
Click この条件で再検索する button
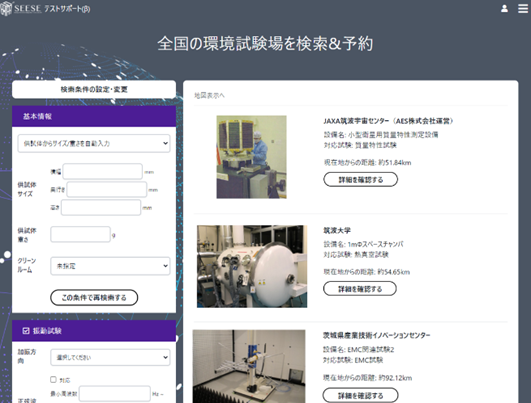pos(94,297)
